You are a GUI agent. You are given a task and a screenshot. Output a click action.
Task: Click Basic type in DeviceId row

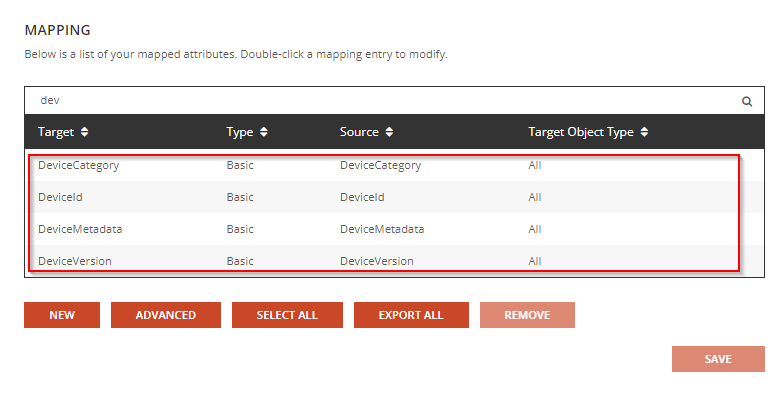[x=240, y=197]
